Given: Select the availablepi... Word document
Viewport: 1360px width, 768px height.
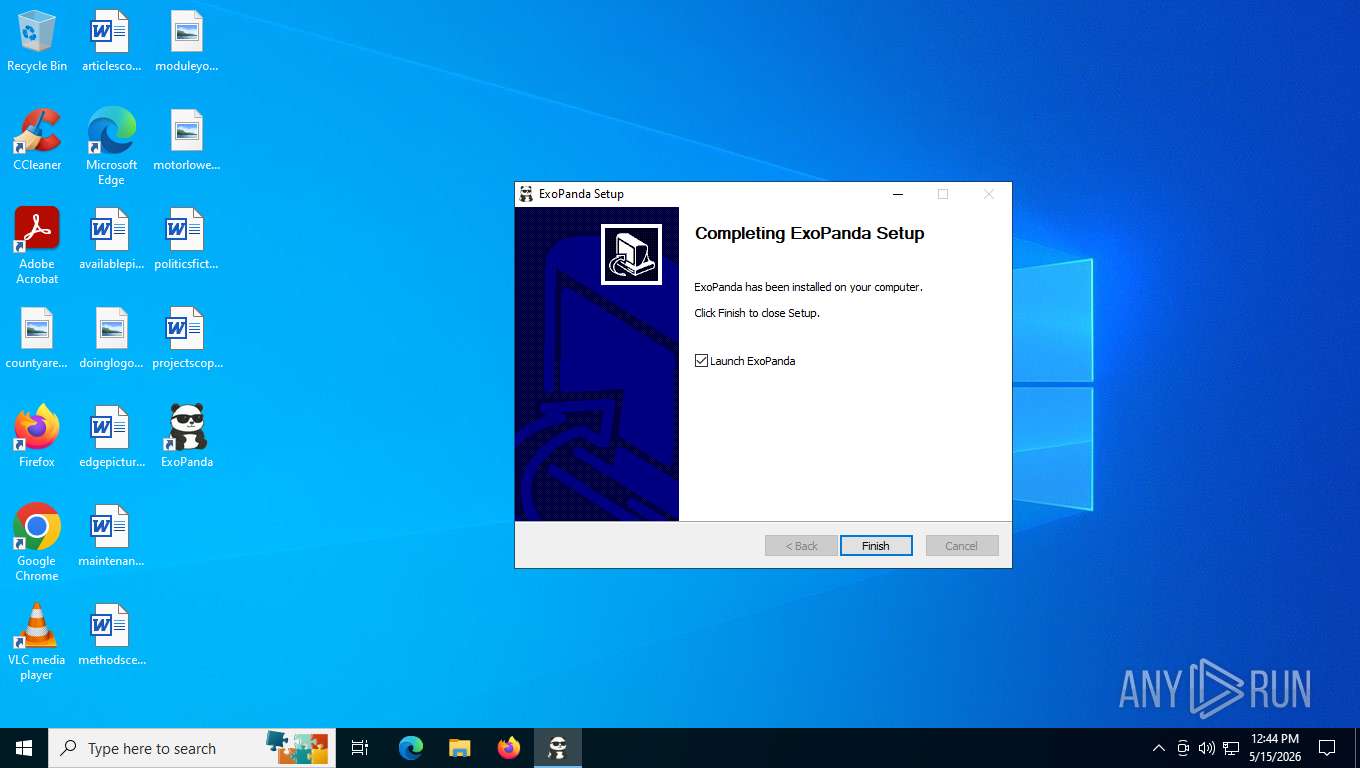Looking at the screenshot, I should (x=111, y=240).
